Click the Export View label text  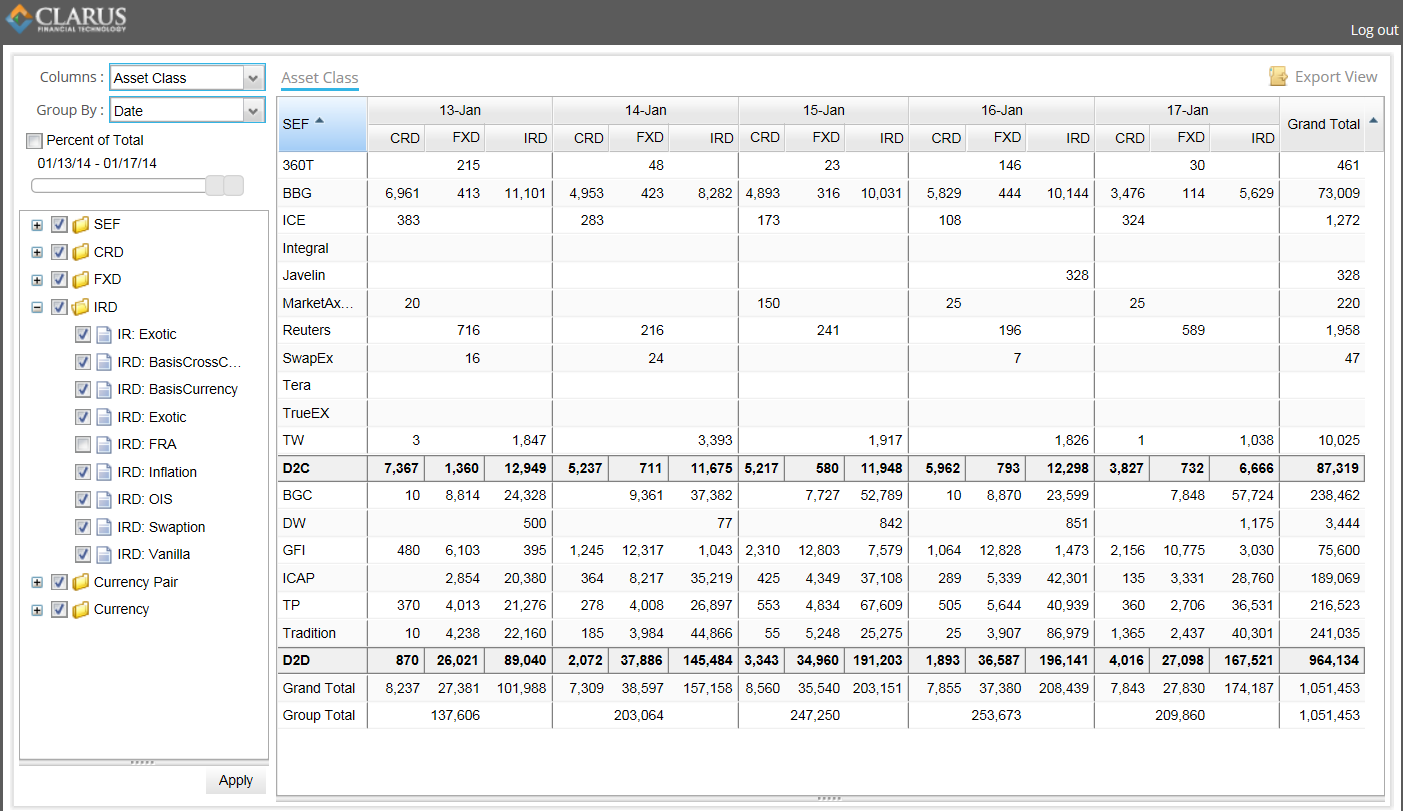[1336, 77]
